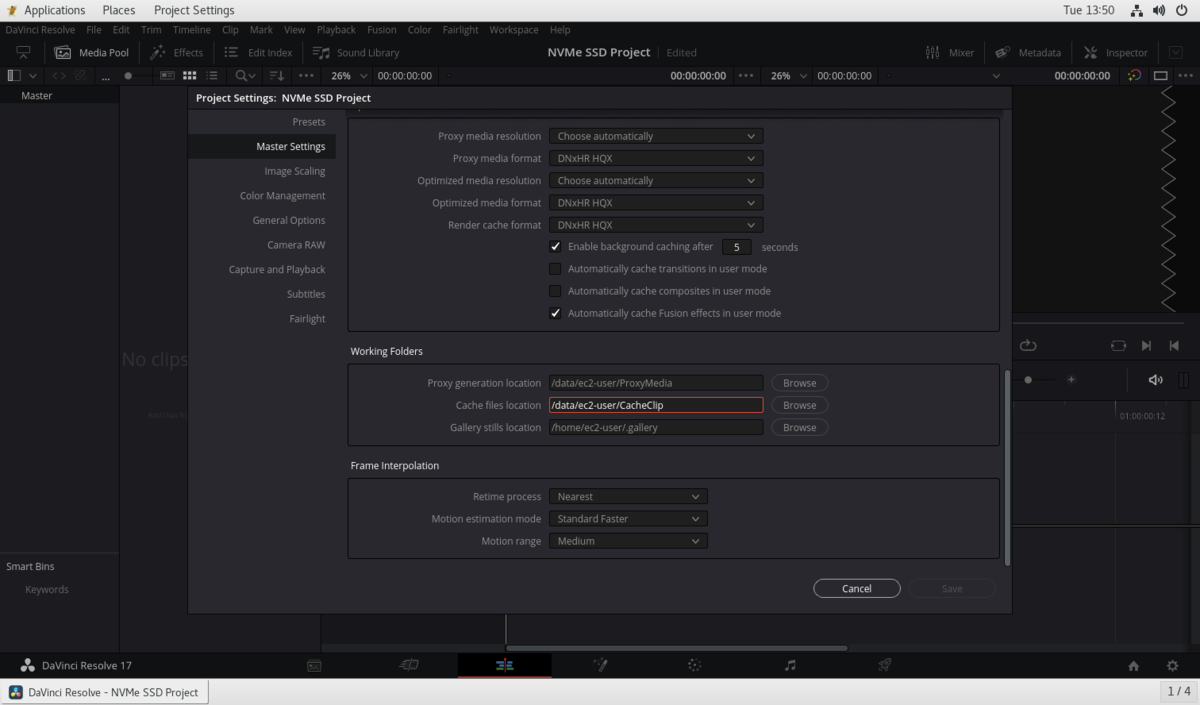Open the Workspace menu
This screenshot has width=1200, height=705.
[x=513, y=30]
